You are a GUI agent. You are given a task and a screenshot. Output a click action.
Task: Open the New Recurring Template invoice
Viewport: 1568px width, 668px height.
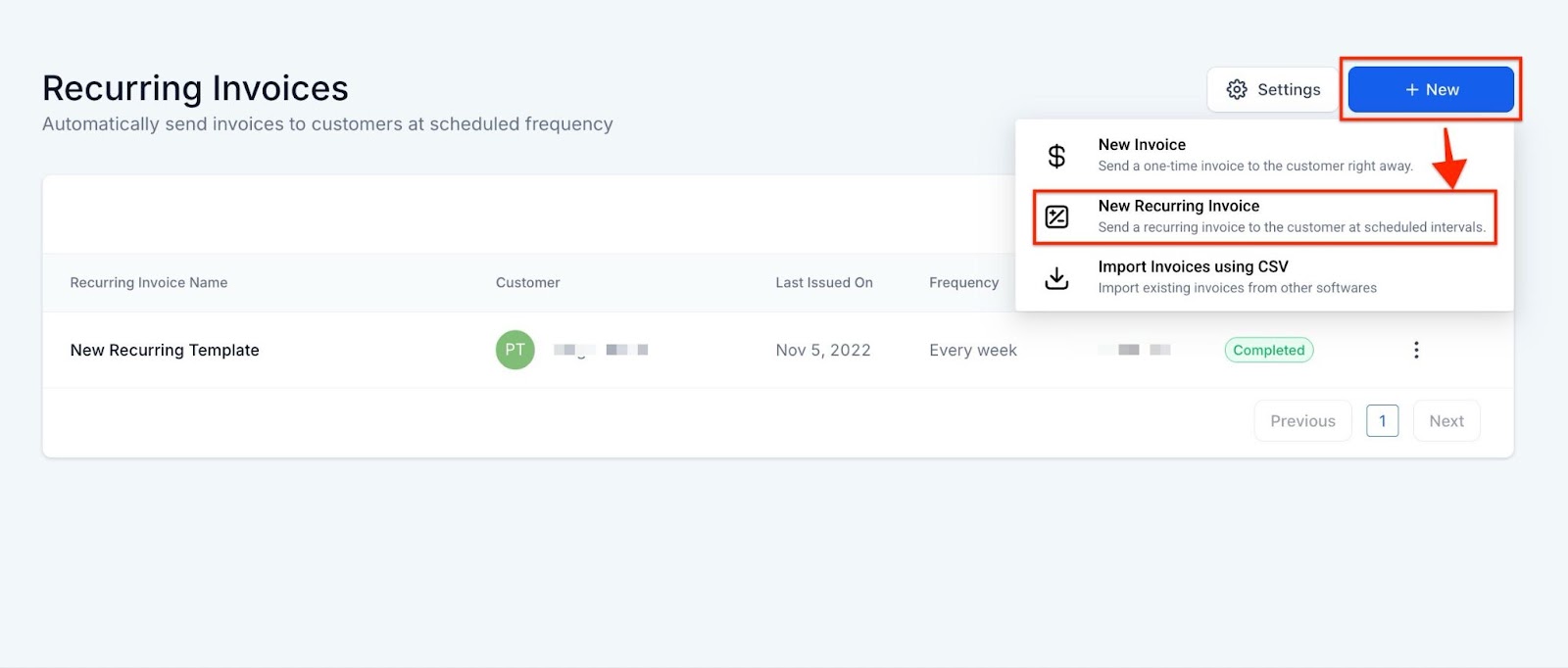(165, 350)
